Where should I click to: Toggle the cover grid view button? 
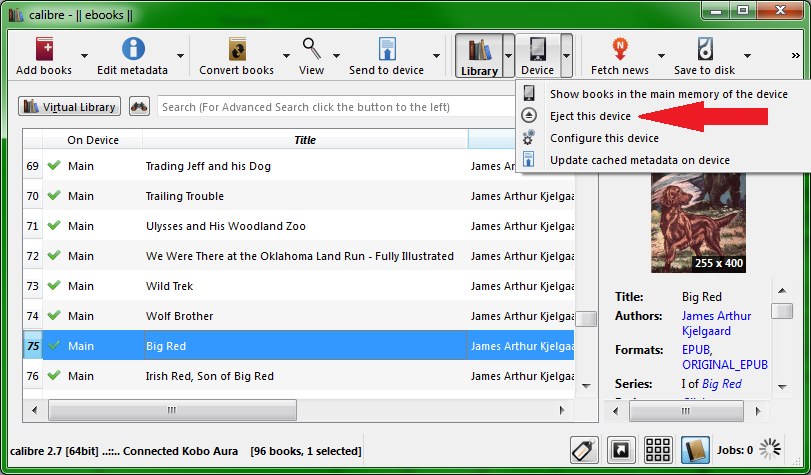(x=657, y=450)
